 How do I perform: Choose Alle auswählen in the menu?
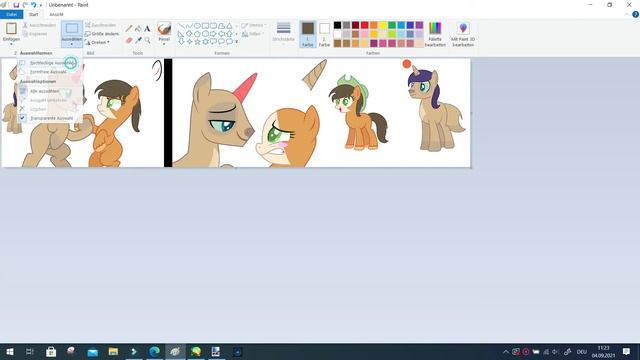tap(49, 91)
